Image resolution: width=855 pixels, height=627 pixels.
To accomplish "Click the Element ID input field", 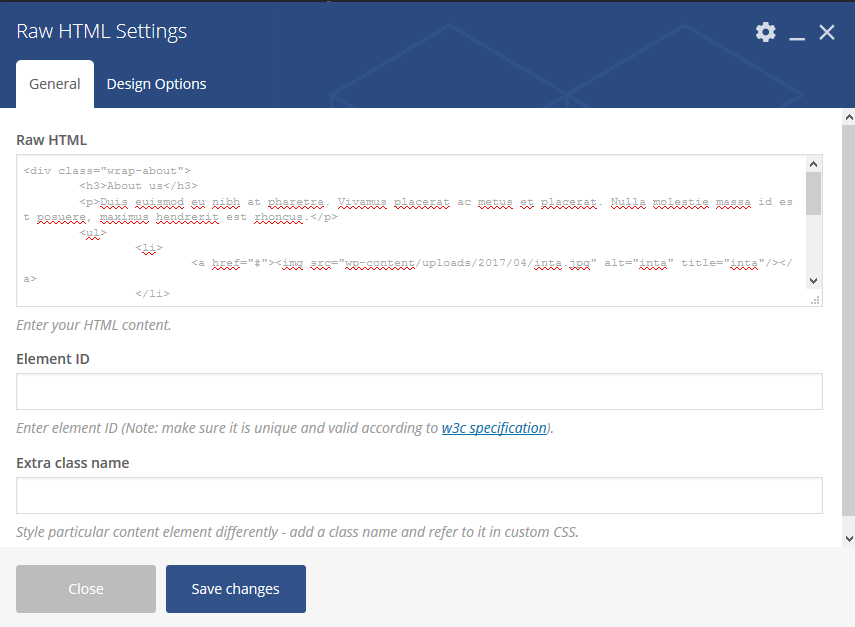I will point(419,391).
